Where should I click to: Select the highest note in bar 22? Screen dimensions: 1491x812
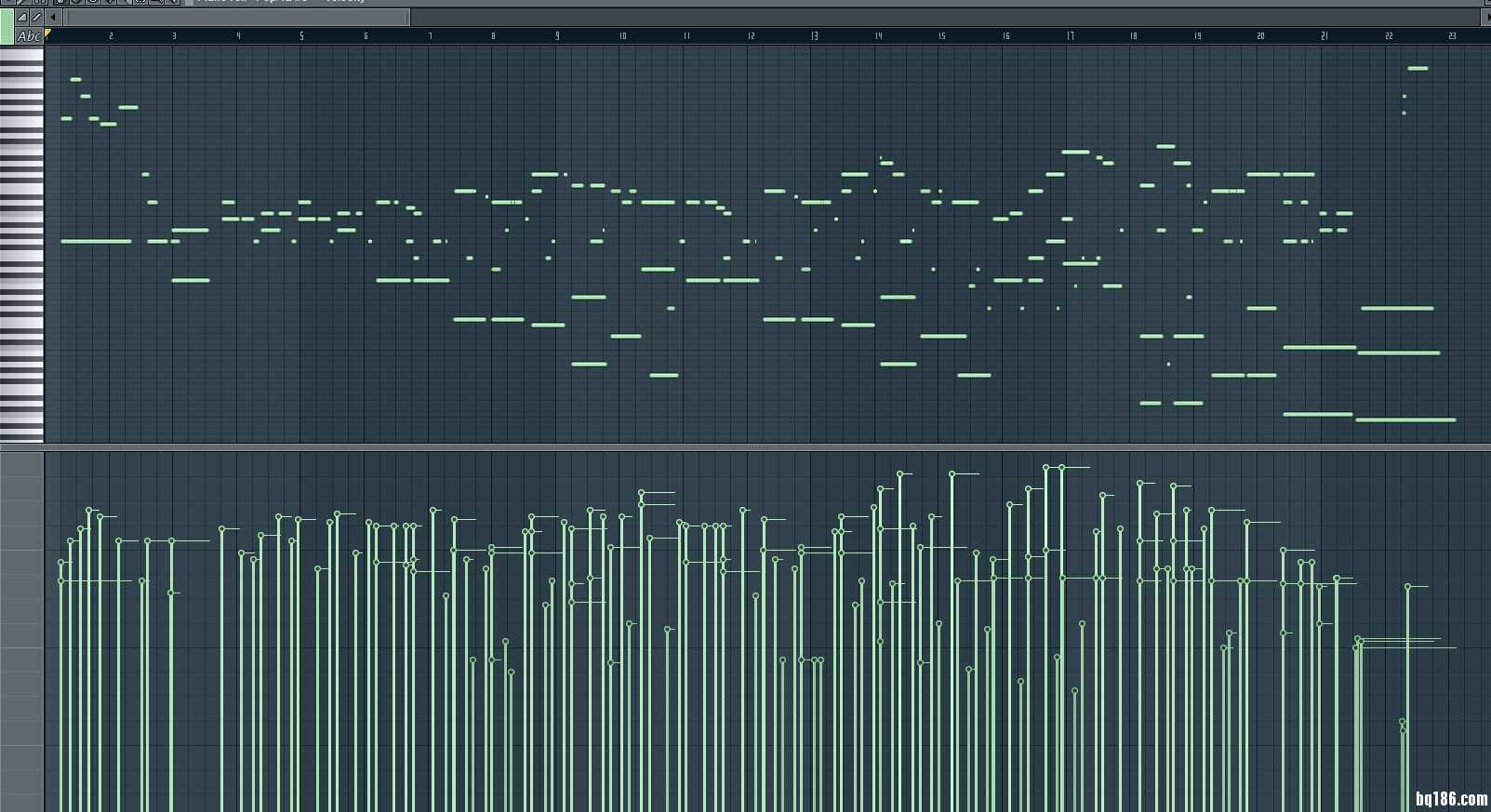1418,68
